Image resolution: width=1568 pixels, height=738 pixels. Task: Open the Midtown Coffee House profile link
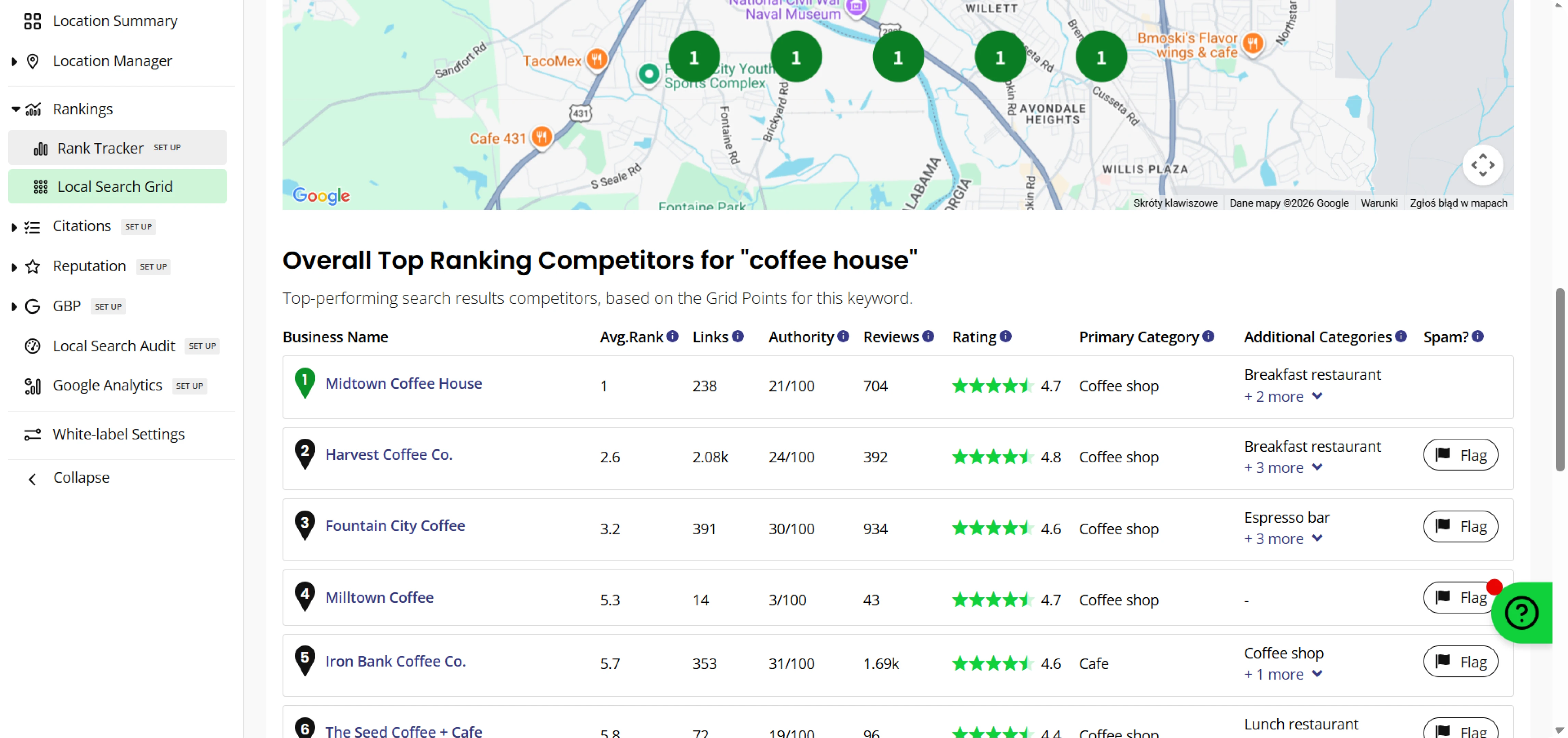[x=404, y=383]
